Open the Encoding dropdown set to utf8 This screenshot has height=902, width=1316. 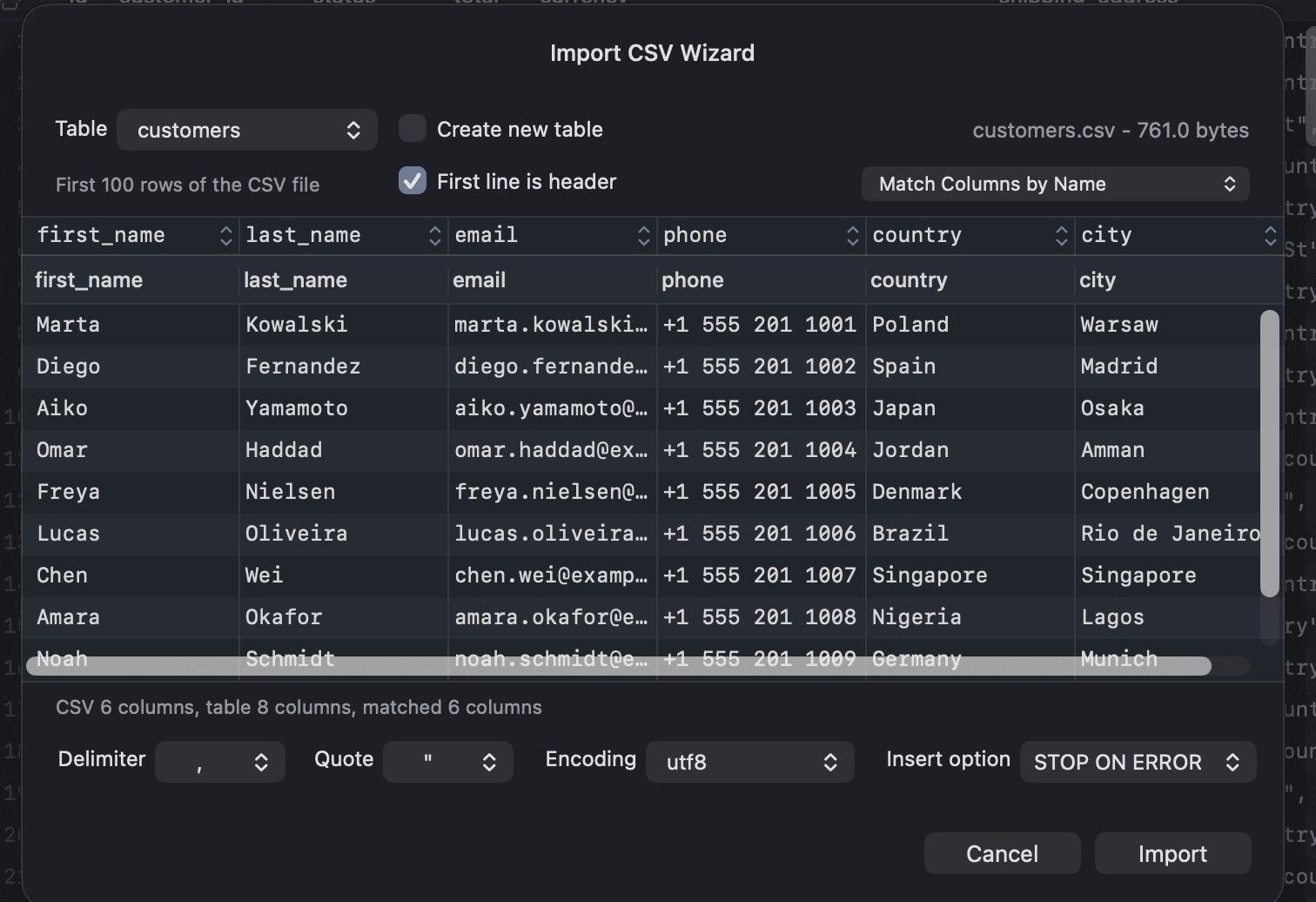point(750,762)
